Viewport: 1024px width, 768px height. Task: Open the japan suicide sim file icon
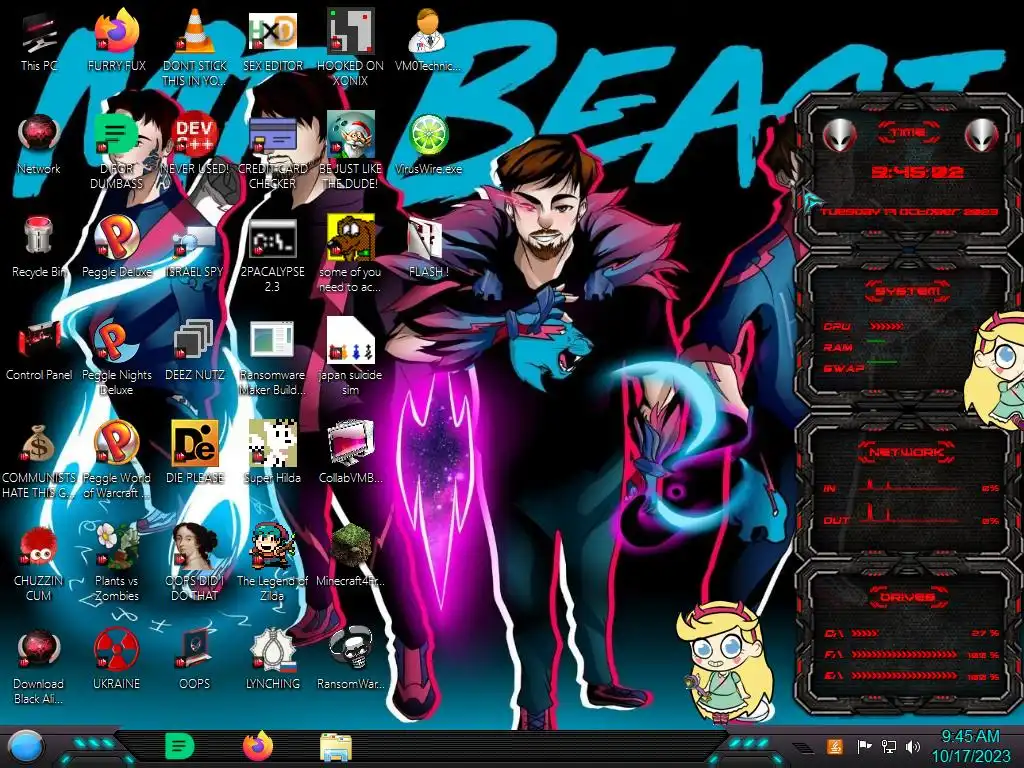350,340
